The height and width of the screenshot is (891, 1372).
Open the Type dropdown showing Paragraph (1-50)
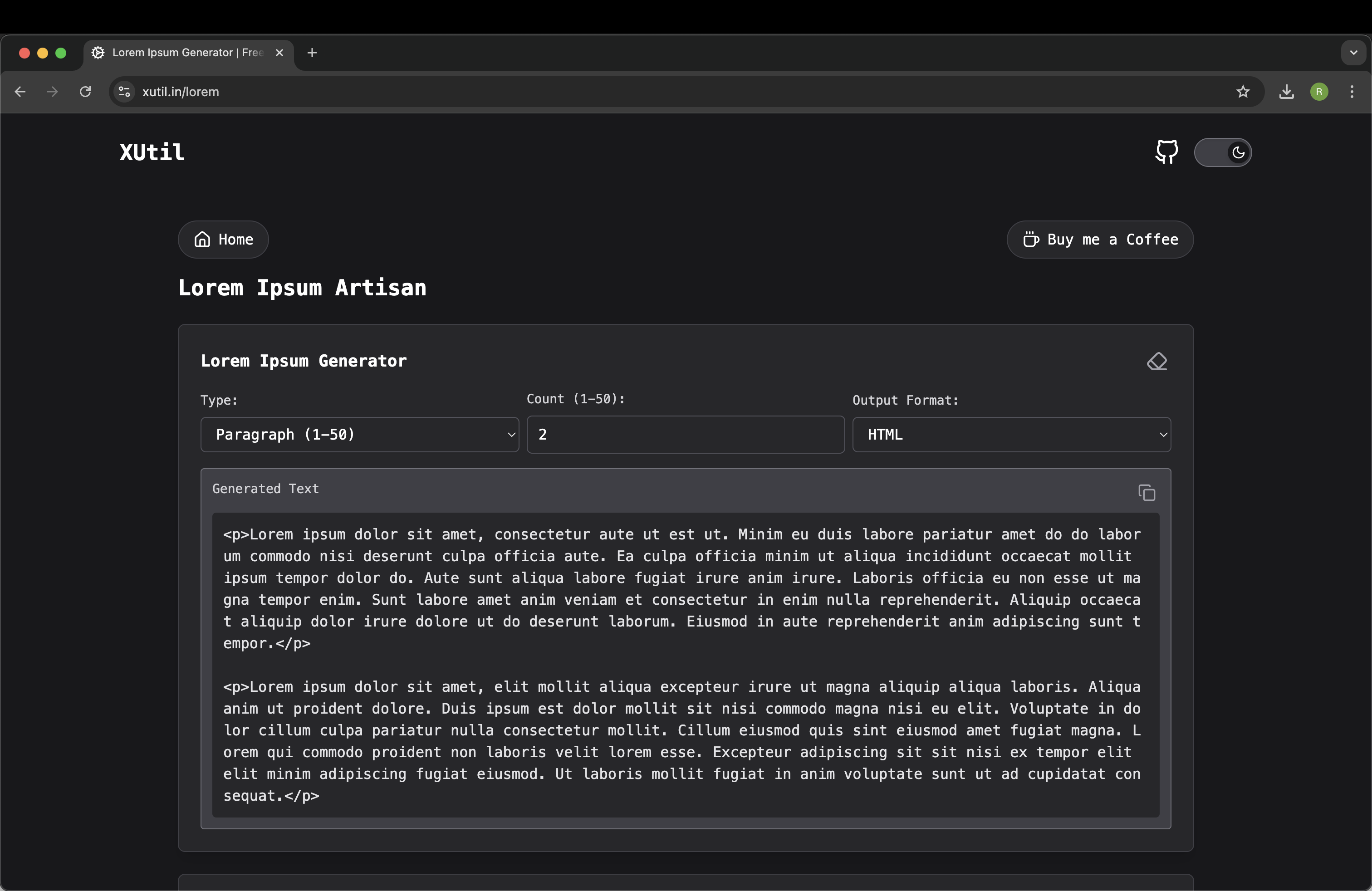click(x=360, y=435)
